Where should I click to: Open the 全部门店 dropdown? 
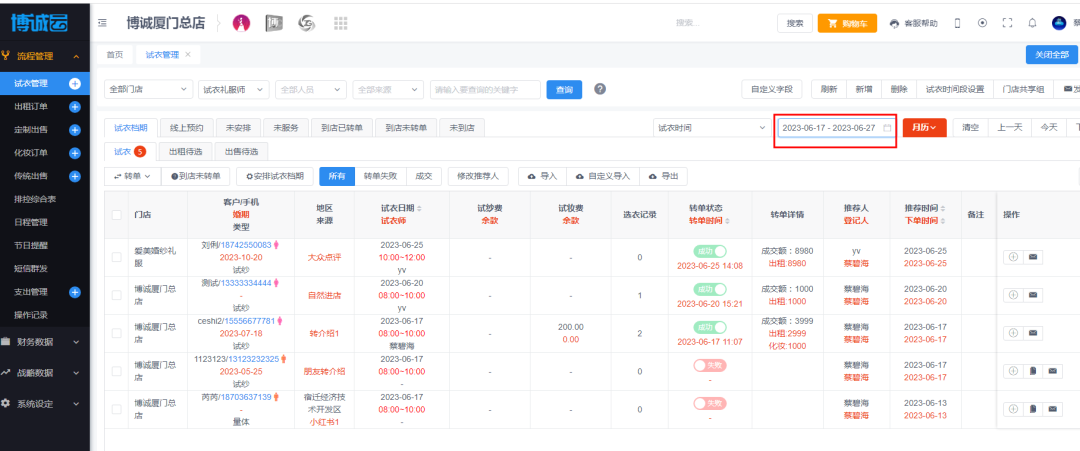[x=149, y=90]
